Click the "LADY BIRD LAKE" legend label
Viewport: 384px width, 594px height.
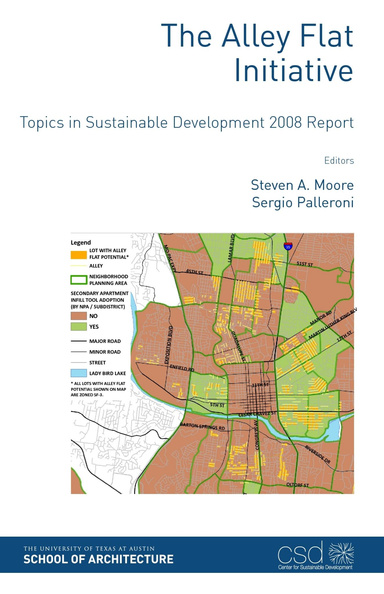click(108, 373)
